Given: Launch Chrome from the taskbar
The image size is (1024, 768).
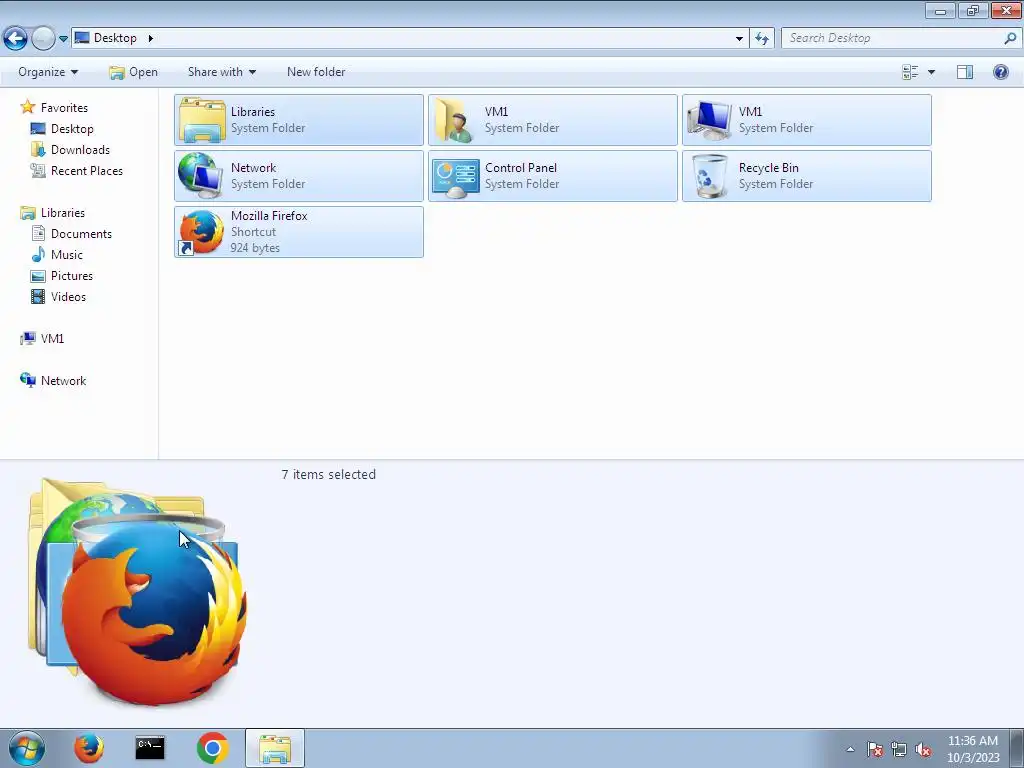Looking at the screenshot, I should coord(212,748).
